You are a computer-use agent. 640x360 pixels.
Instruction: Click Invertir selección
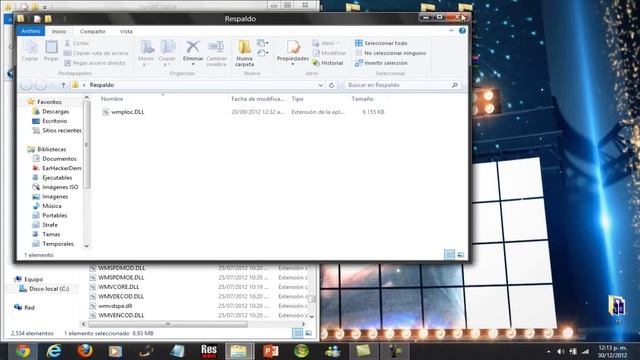click(x=381, y=63)
